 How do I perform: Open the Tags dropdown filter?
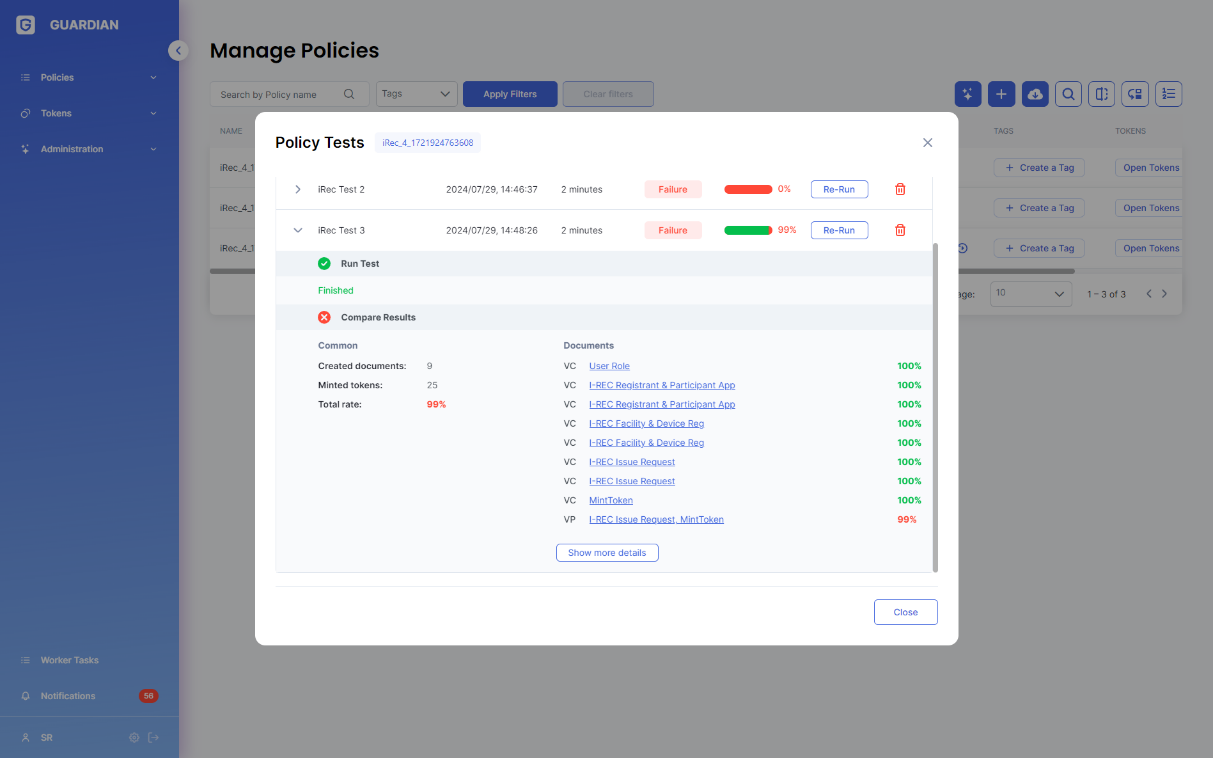(417, 94)
